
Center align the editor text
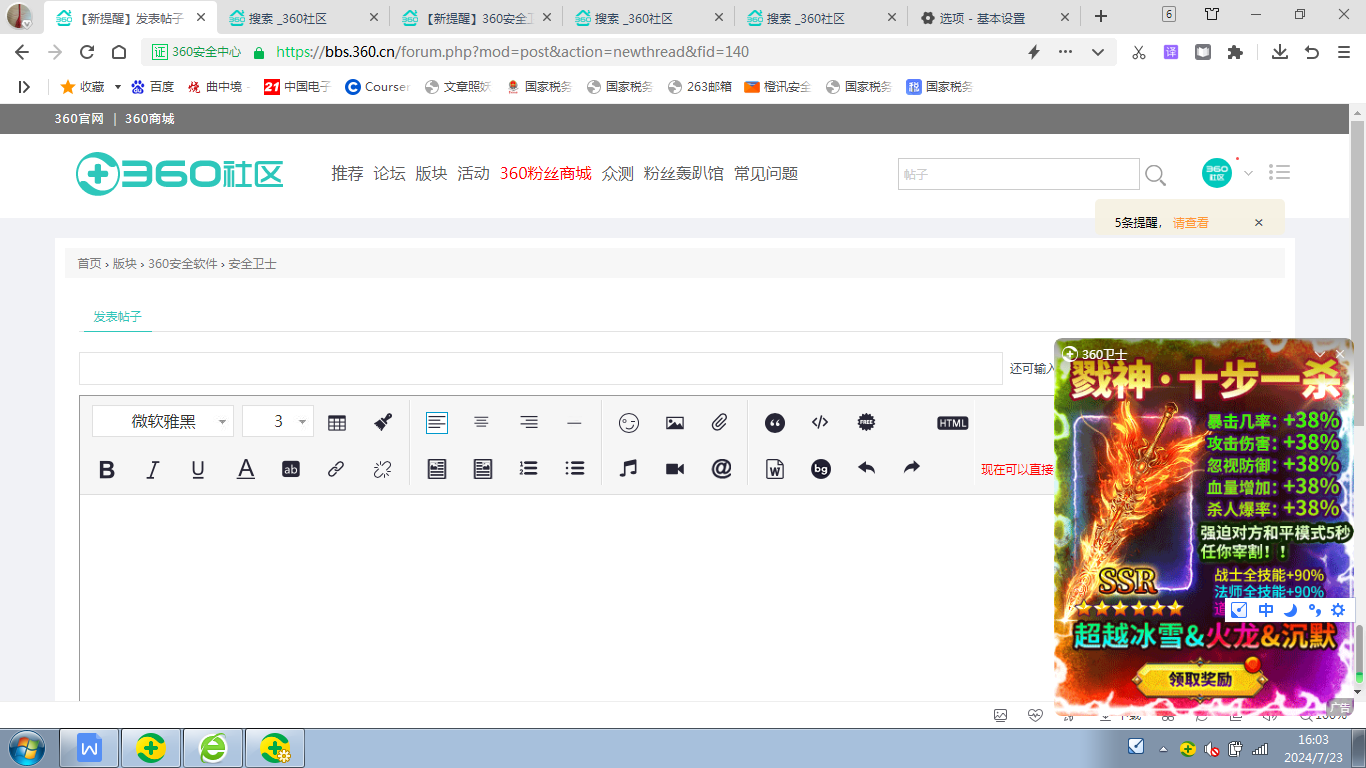point(481,423)
